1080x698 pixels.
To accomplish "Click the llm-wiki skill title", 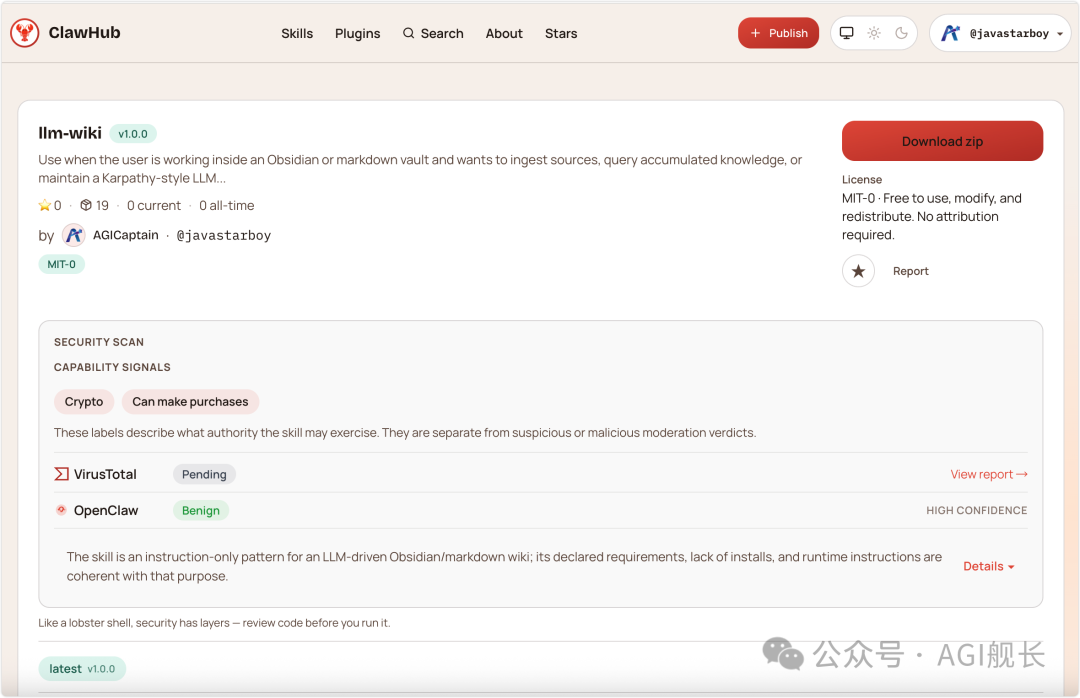I will pos(70,133).
